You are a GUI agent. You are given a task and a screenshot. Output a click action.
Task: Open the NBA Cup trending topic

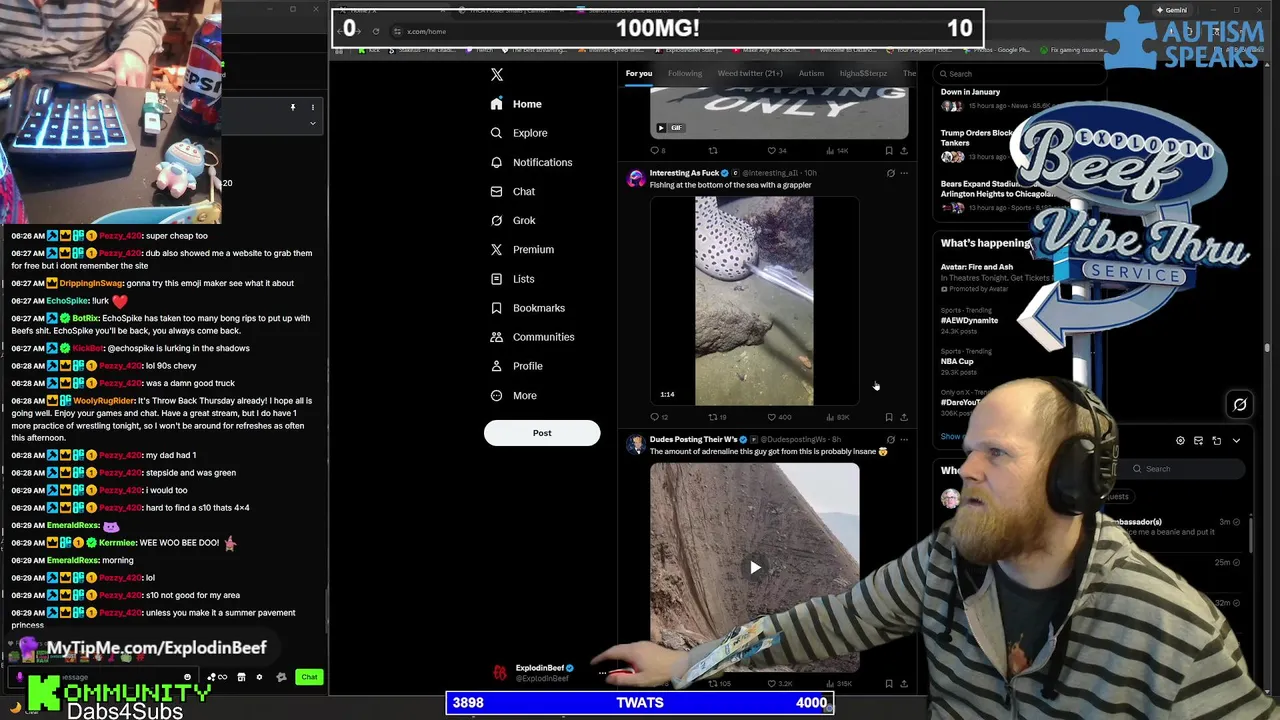[956, 361]
